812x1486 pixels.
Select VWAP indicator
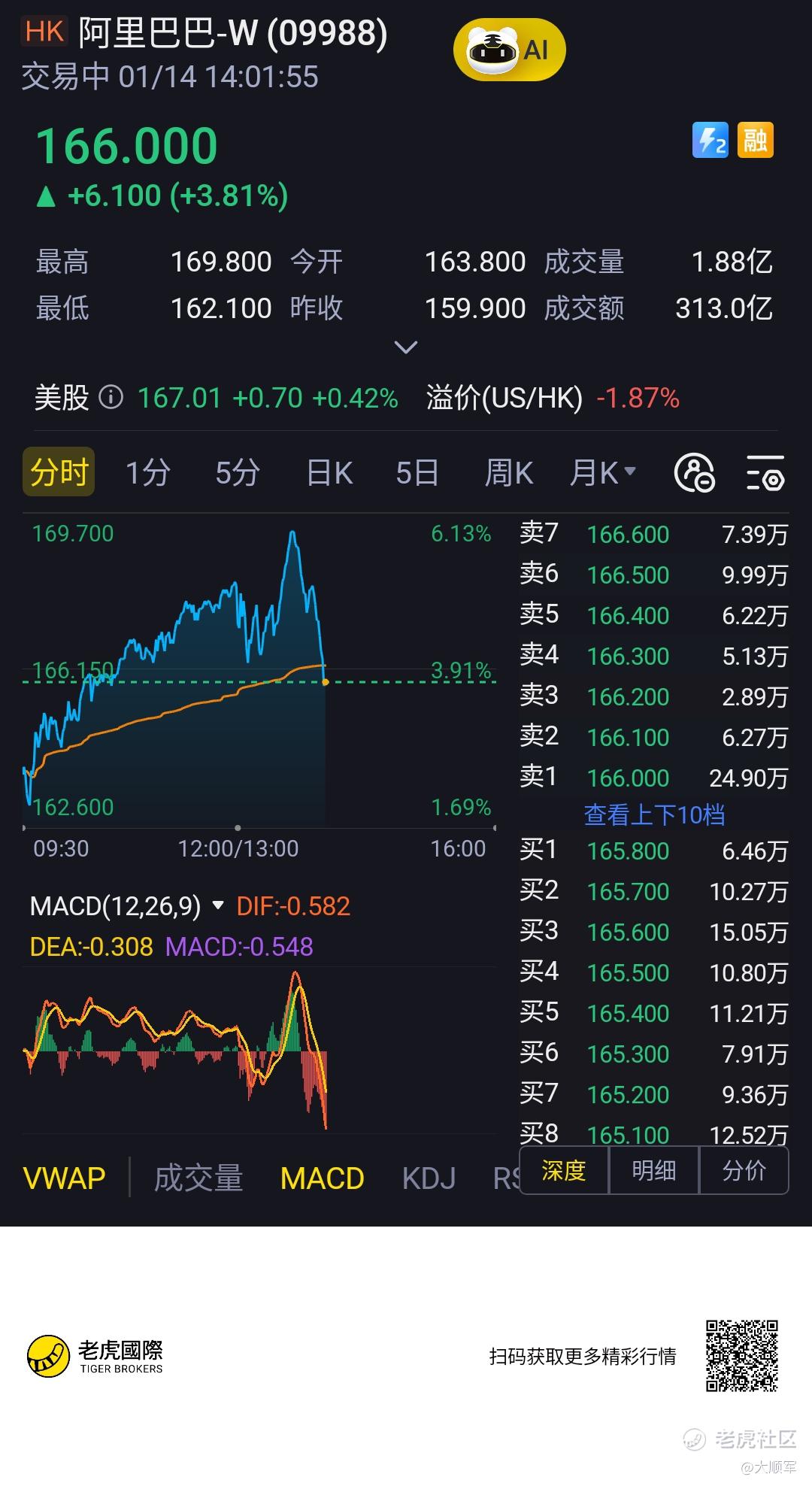pos(65,1178)
